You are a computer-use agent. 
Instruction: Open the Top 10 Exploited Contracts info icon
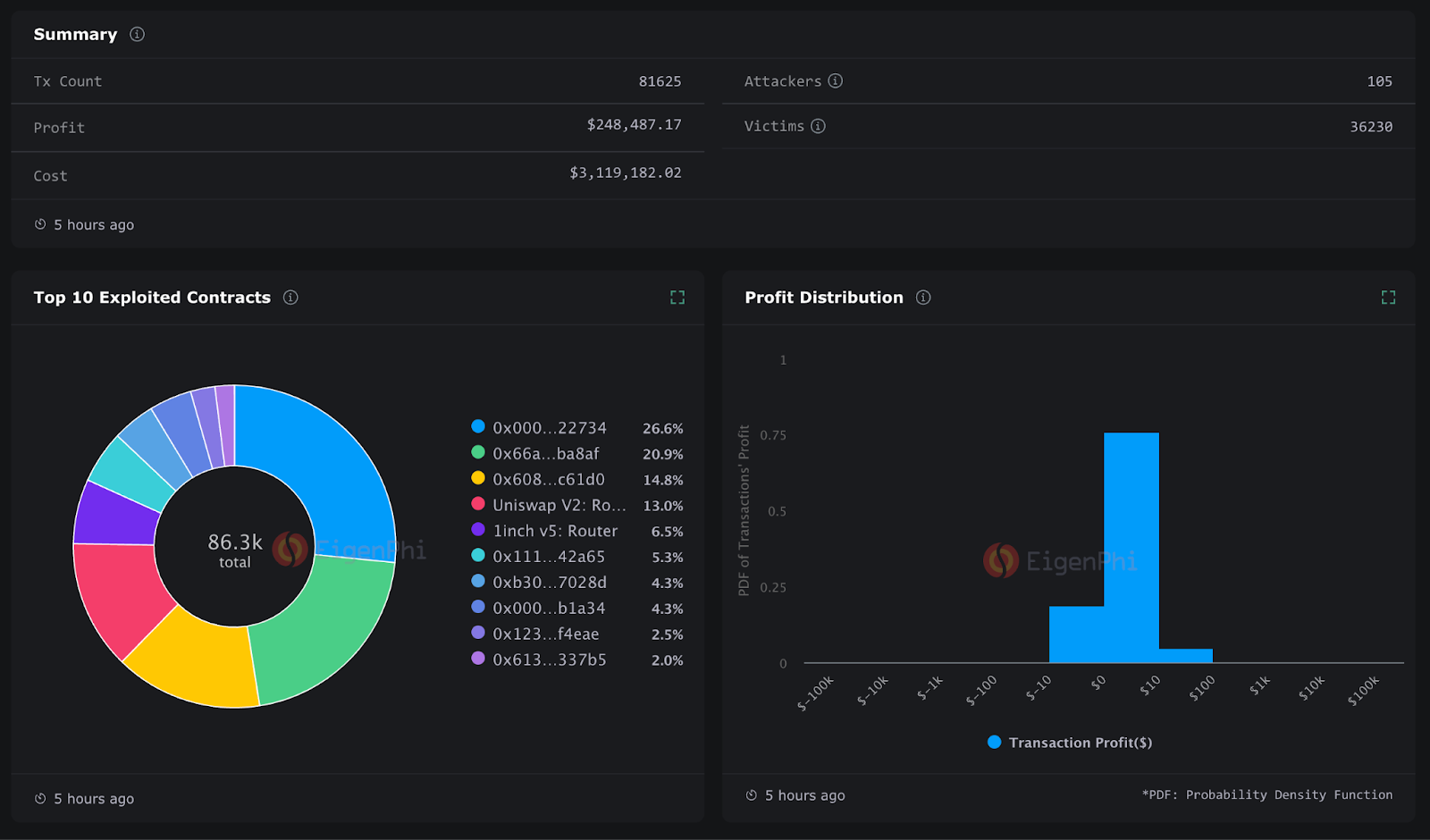point(290,298)
